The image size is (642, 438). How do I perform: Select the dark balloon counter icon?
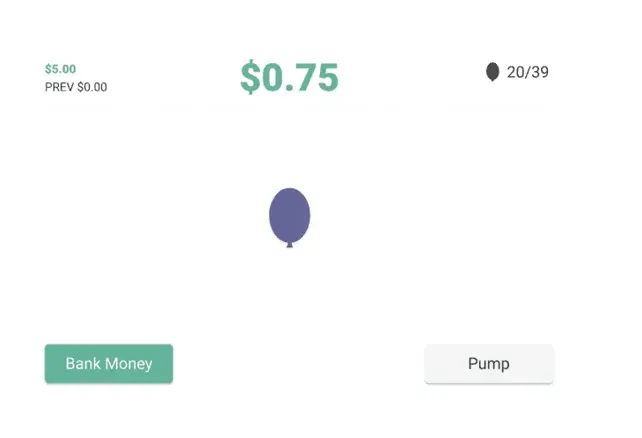[x=493, y=72]
